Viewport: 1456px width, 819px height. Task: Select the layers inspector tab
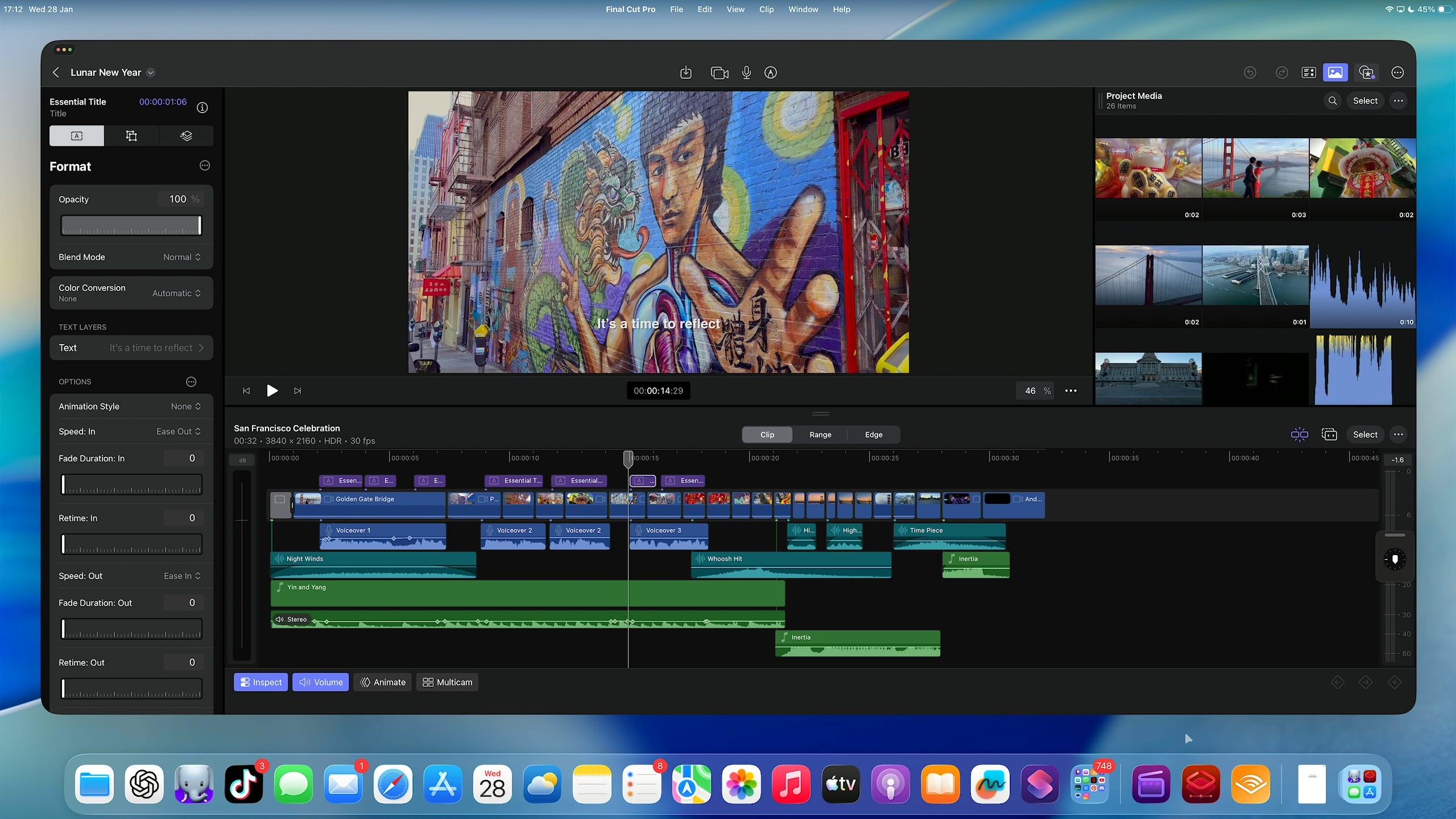(x=186, y=136)
